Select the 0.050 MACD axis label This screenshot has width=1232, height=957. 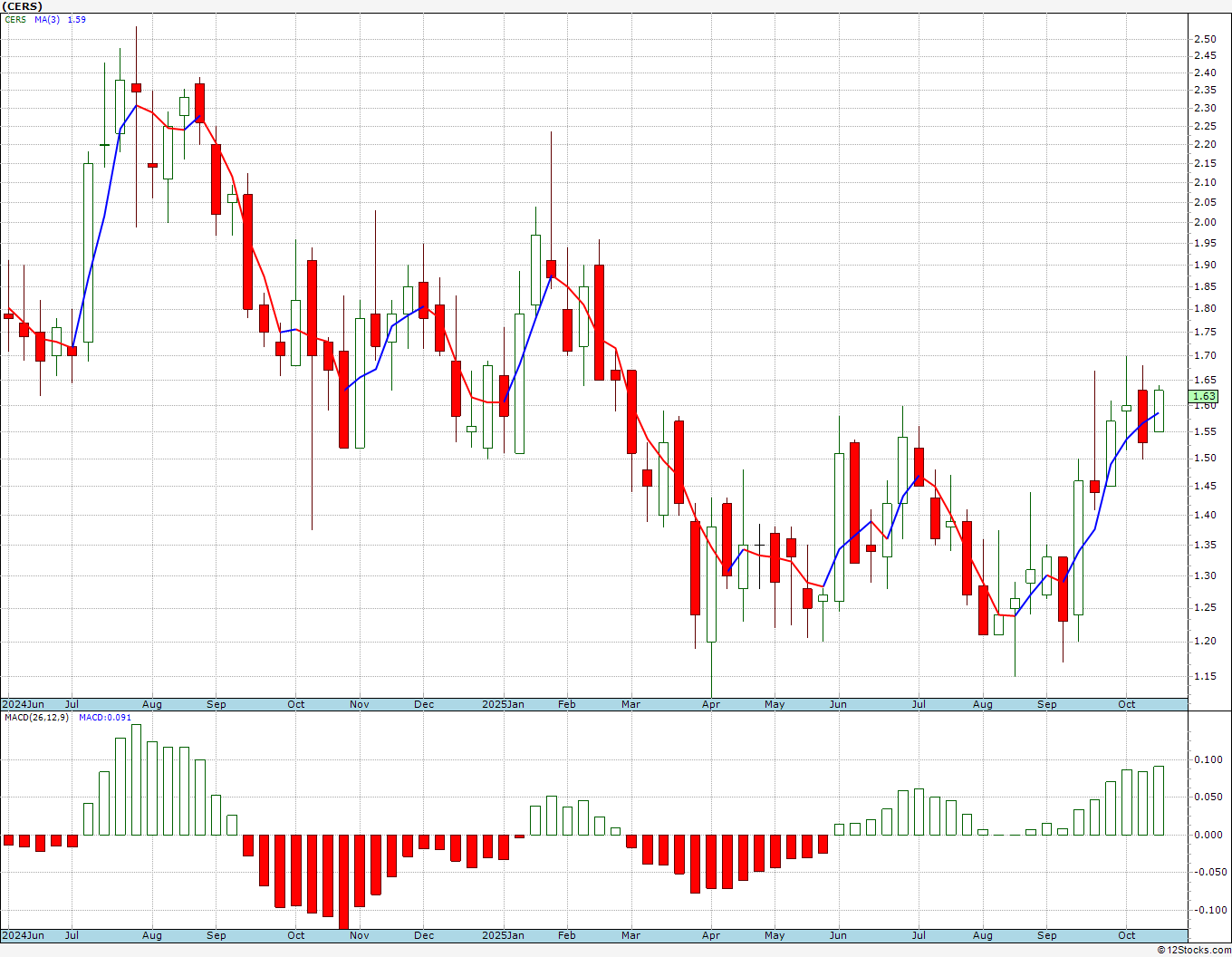tap(1207, 797)
